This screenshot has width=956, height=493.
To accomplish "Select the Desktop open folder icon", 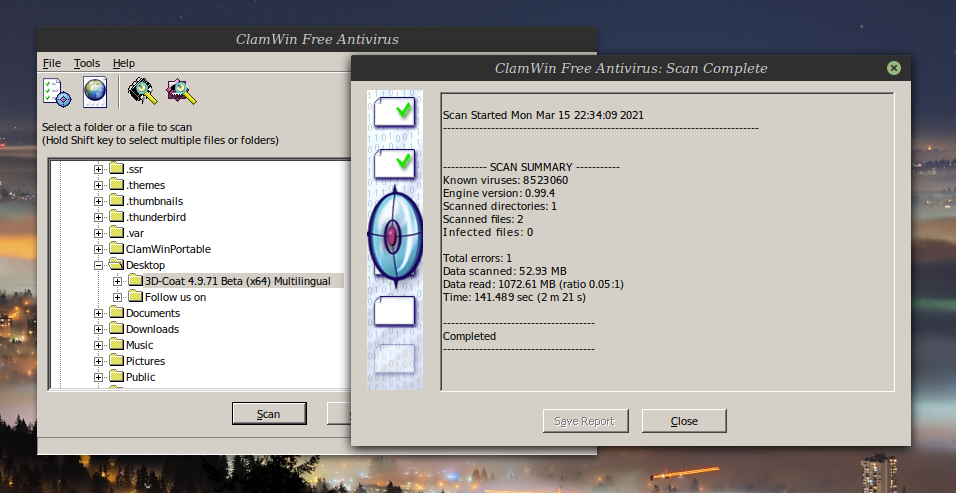I will pyautogui.click(x=116, y=264).
